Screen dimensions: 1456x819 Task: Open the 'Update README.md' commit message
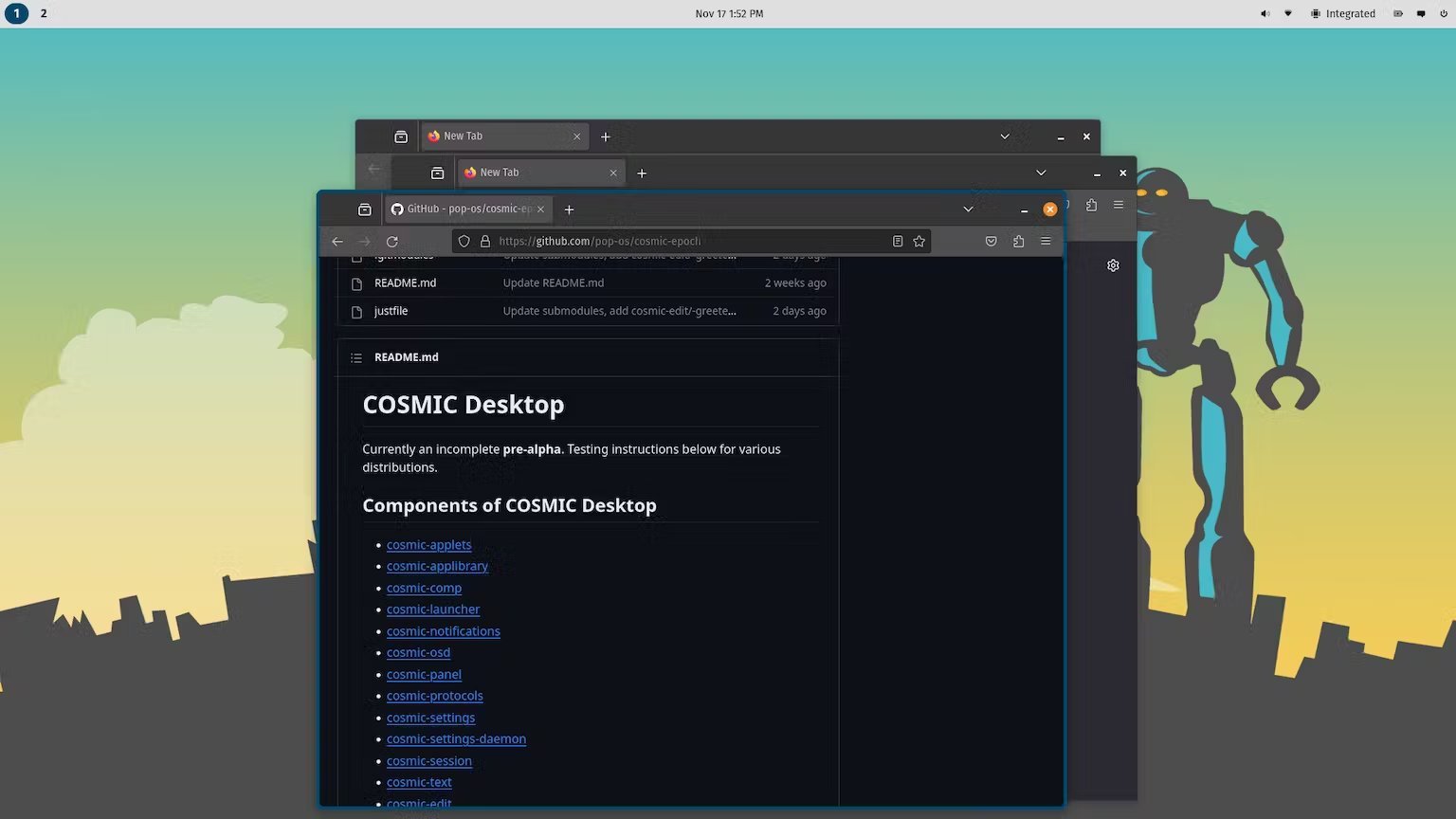(x=554, y=283)
